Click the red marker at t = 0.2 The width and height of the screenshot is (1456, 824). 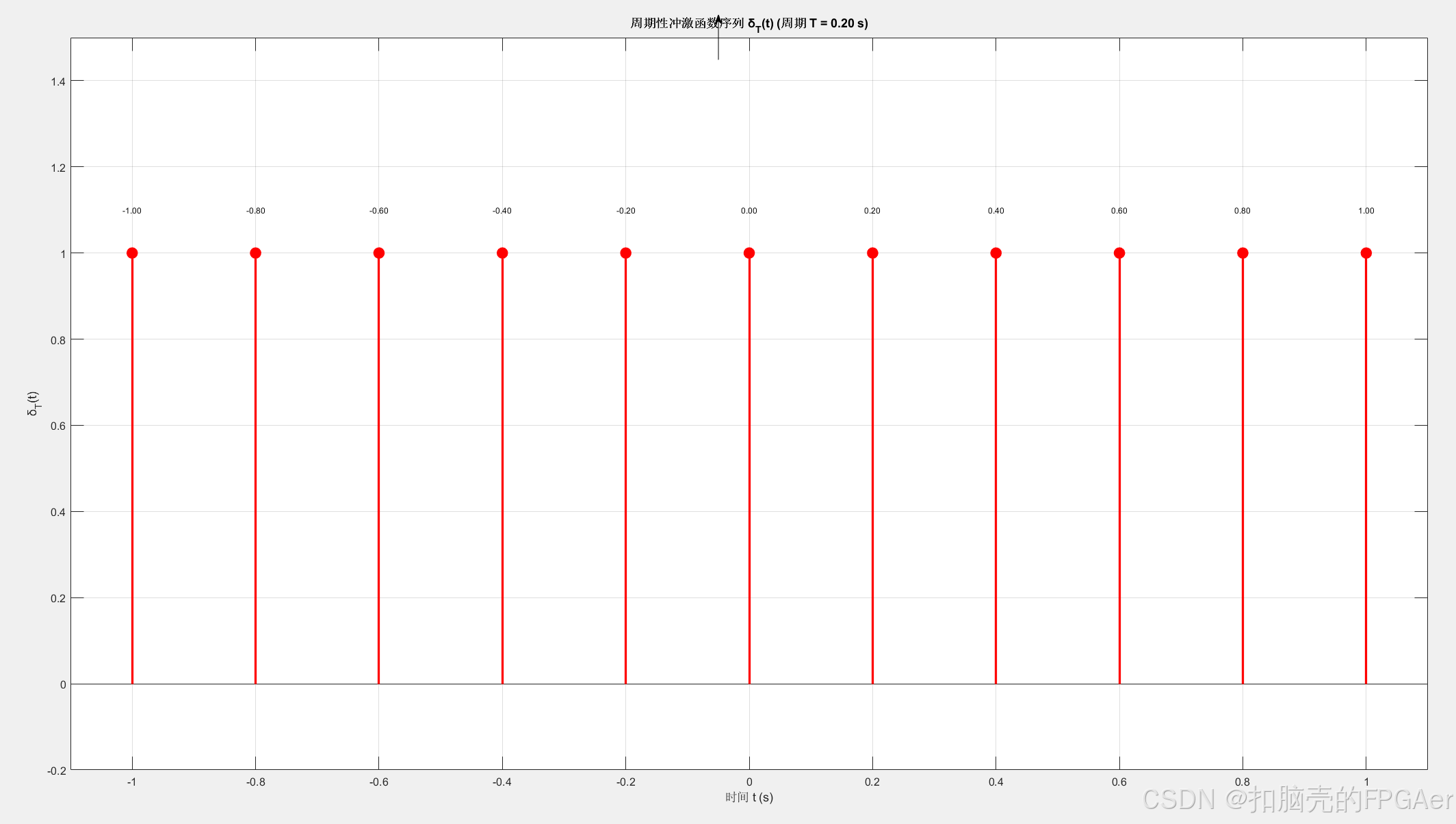coord(872,253)
